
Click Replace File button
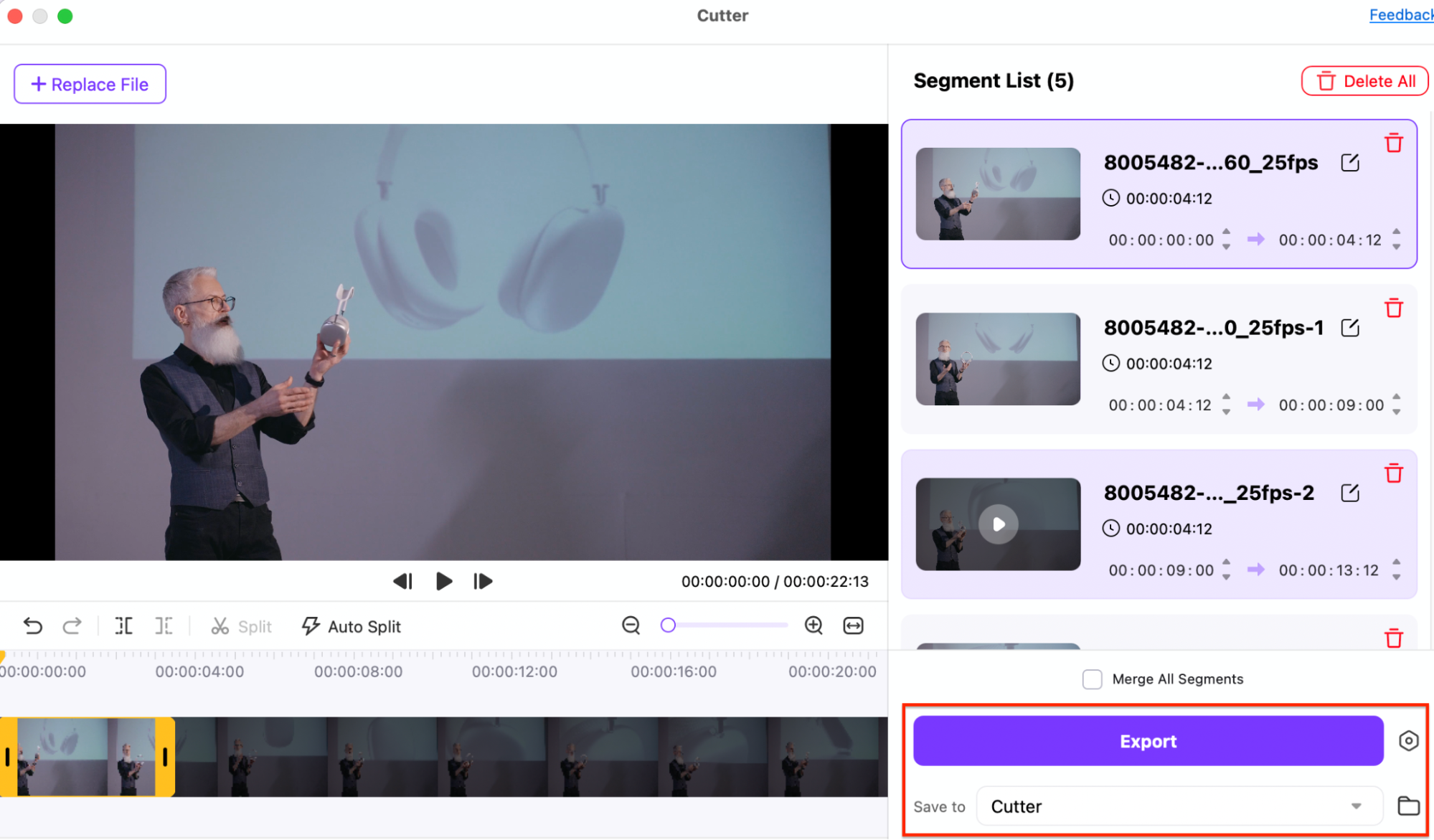(x=90, y=84)
